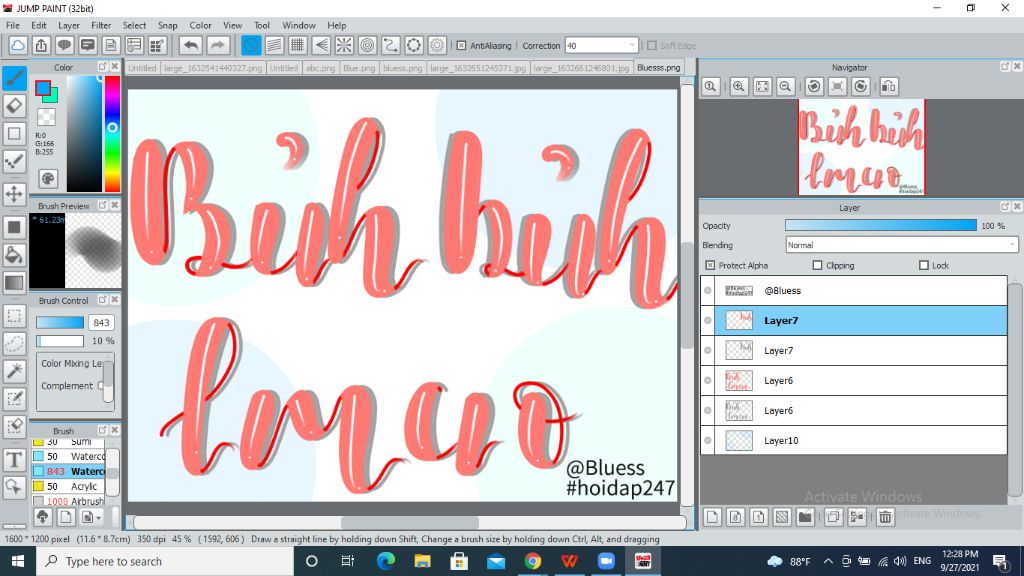The image size is (1024, 576).
Task: Select the Gradient tool
Action: tap(14, 283)
